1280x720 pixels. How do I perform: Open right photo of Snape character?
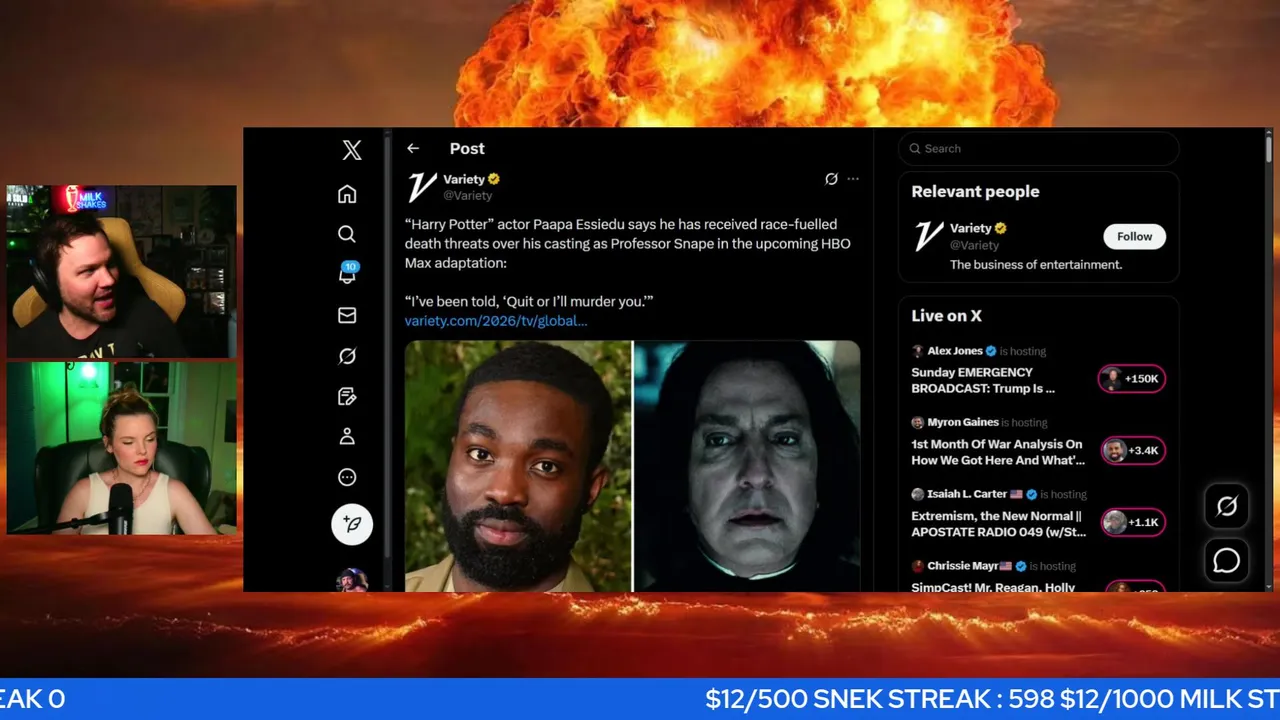pos(748,466)
